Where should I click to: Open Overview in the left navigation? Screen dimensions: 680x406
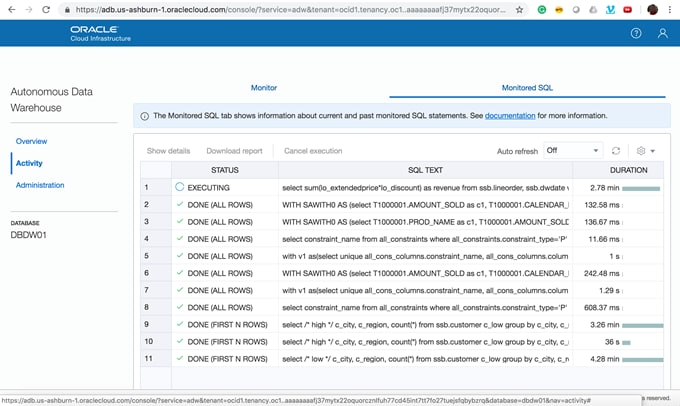tap(31, 141)
